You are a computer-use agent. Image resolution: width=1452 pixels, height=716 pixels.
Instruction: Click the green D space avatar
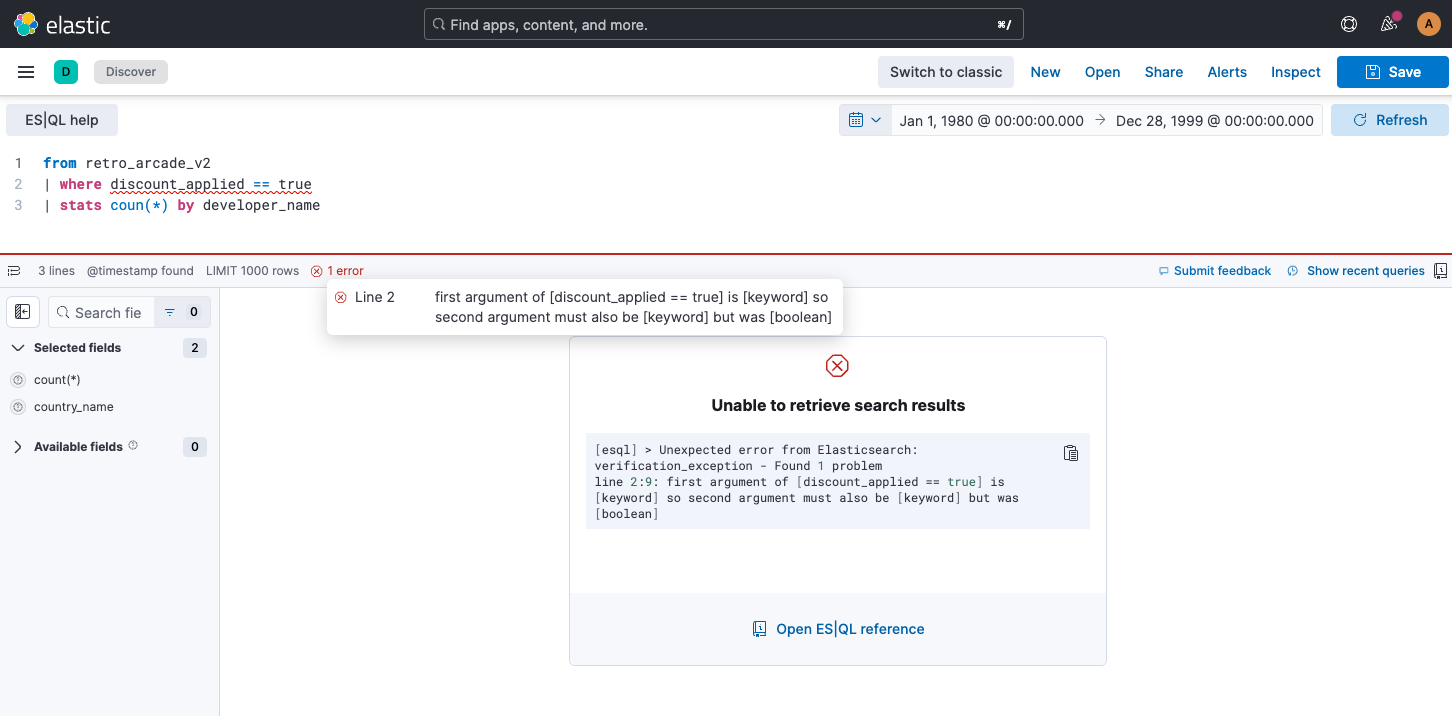(x=66, y=72)
